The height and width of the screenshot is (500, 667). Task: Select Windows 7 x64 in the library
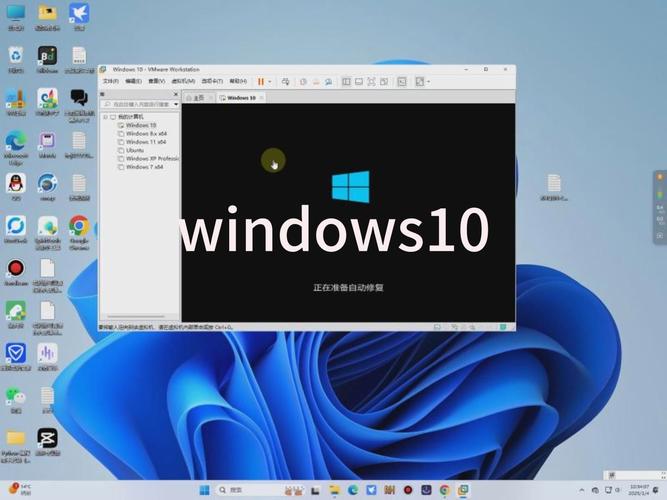[x=144, y=167]
